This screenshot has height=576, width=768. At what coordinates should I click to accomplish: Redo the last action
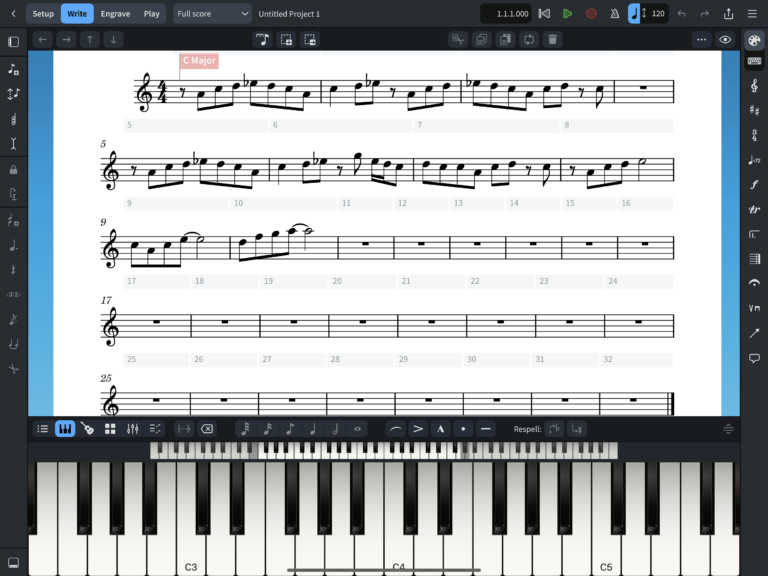tap(705, 14)
